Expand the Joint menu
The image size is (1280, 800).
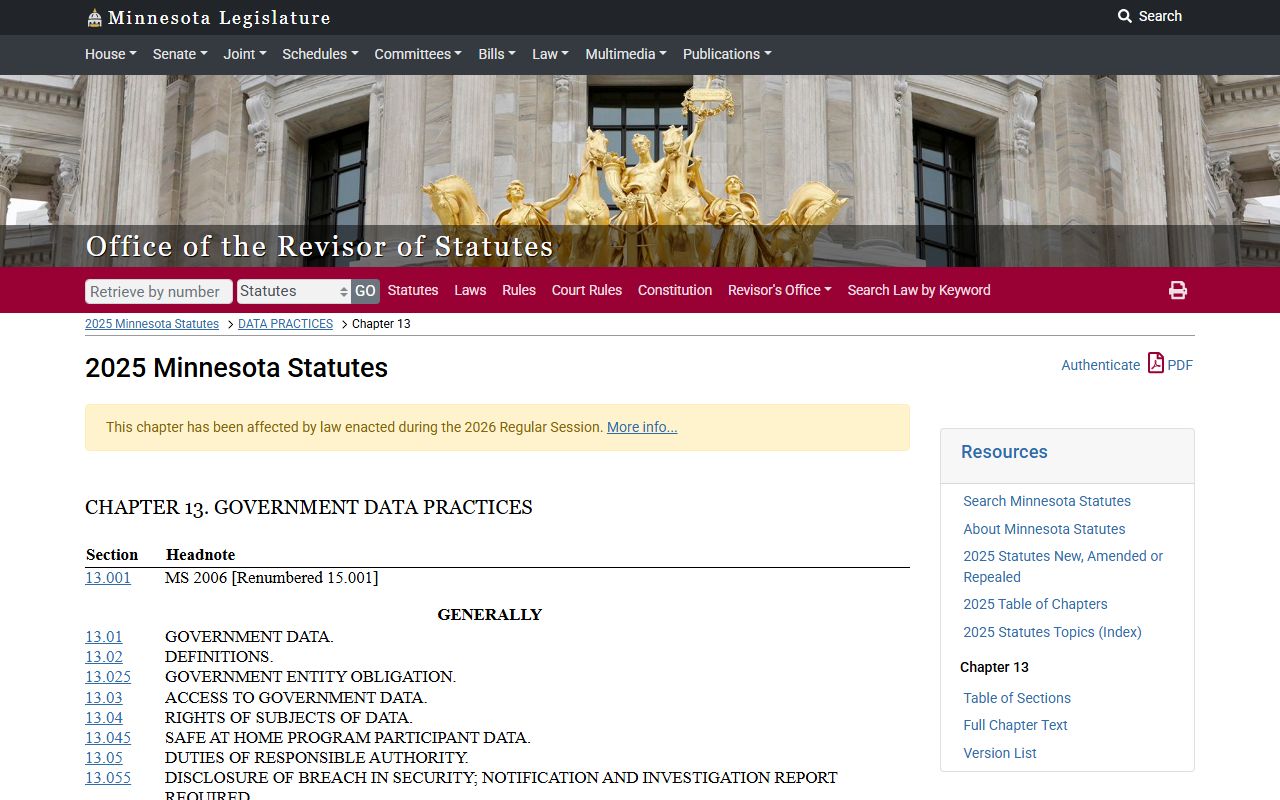[245, 54]
